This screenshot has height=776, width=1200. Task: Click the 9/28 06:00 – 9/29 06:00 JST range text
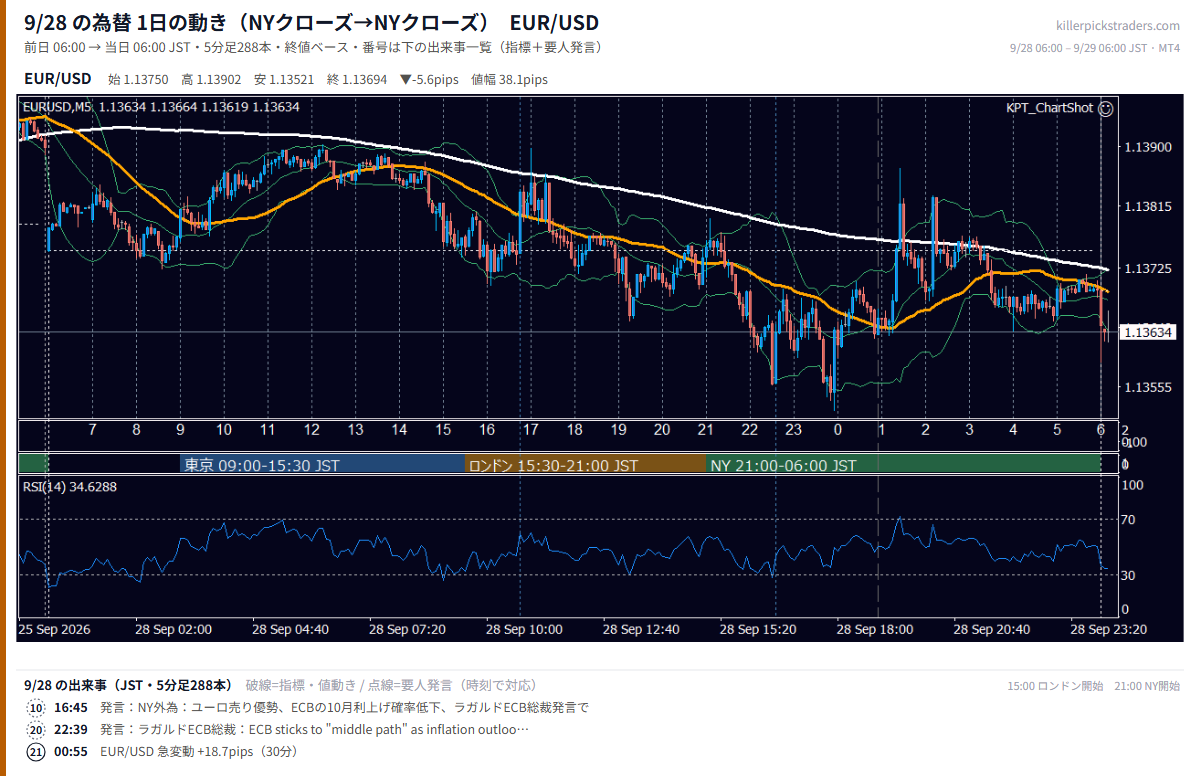click(x=1095, y=48)
